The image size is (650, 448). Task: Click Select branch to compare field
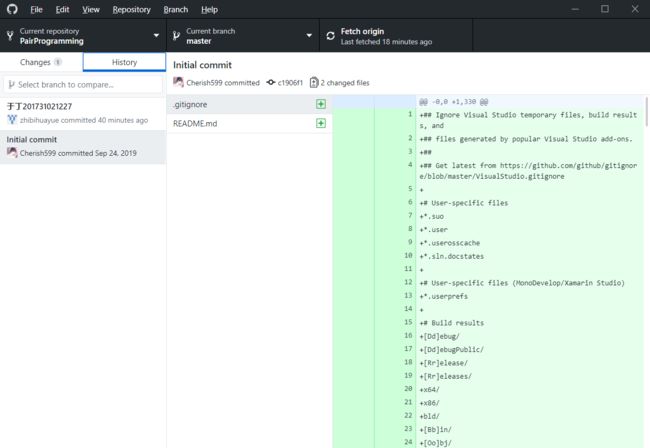(83, 85)
